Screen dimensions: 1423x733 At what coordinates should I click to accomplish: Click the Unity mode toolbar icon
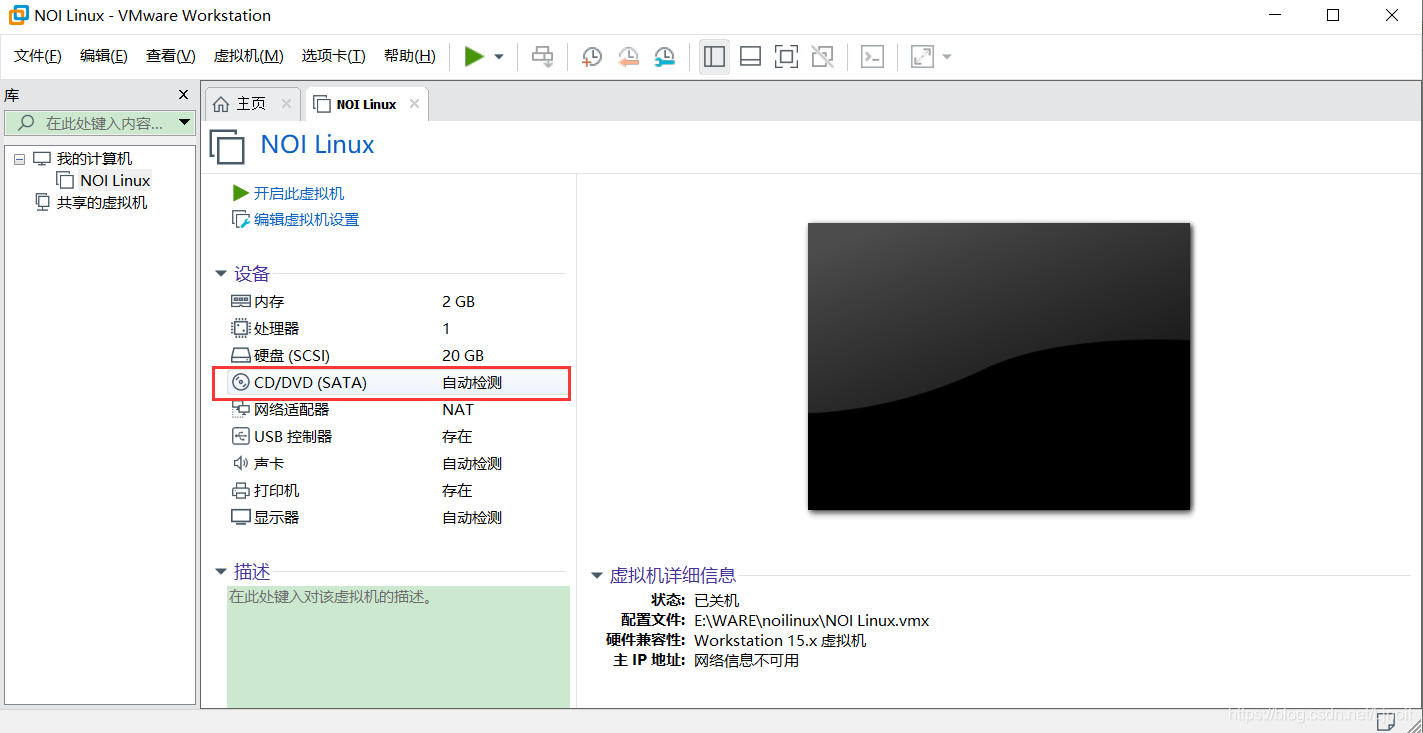pyautogui.click(x=822, y=57)
